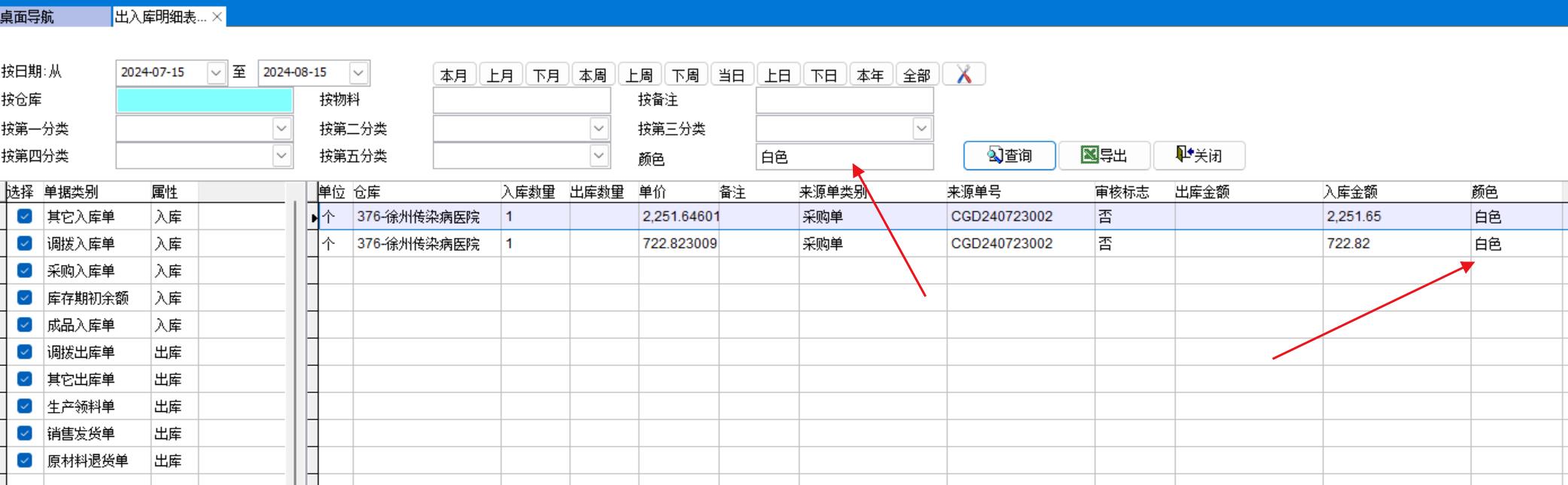Open the start date dropdown

(x=216, y=73)
